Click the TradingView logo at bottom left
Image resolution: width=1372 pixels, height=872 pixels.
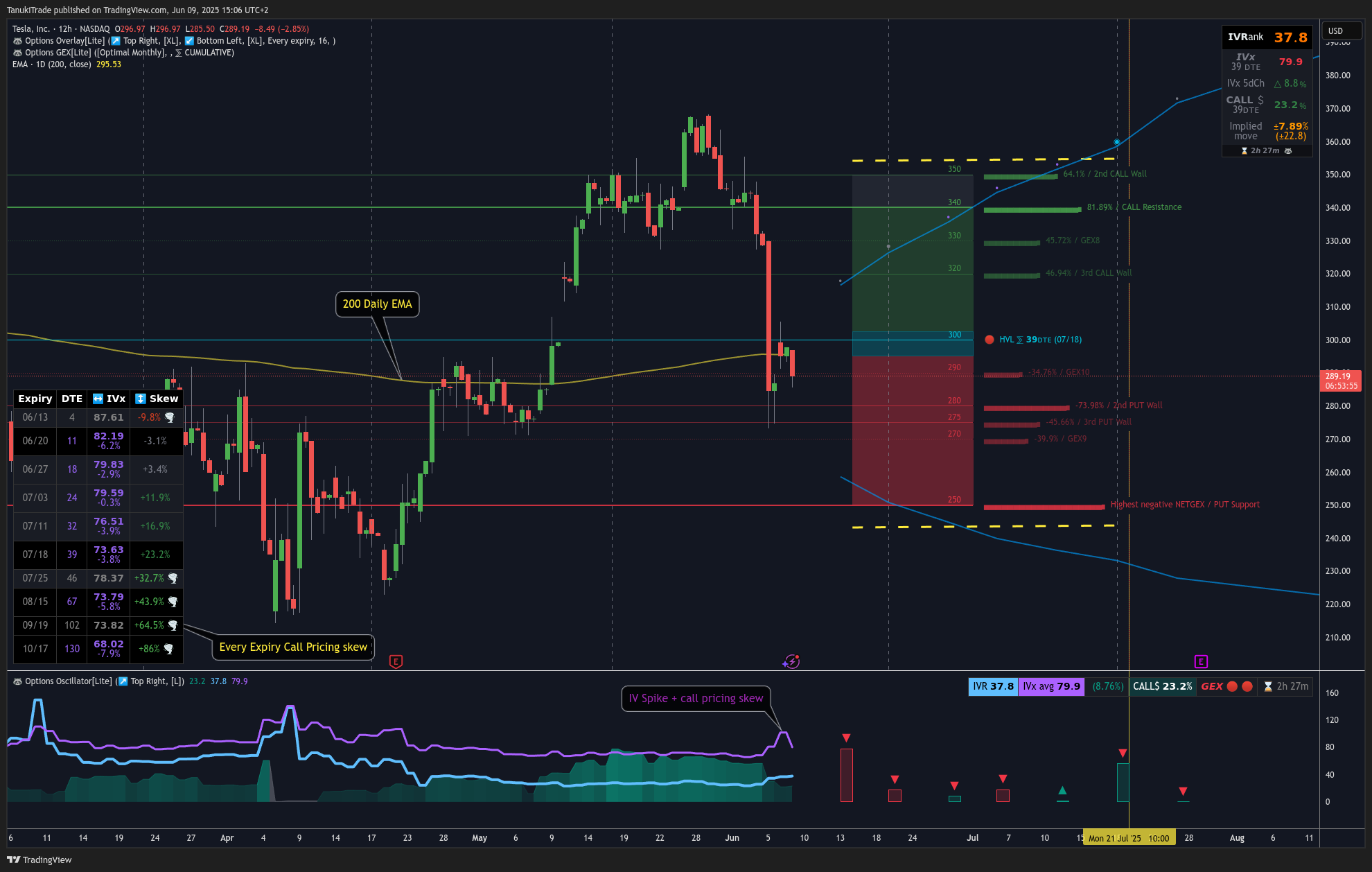39,860
